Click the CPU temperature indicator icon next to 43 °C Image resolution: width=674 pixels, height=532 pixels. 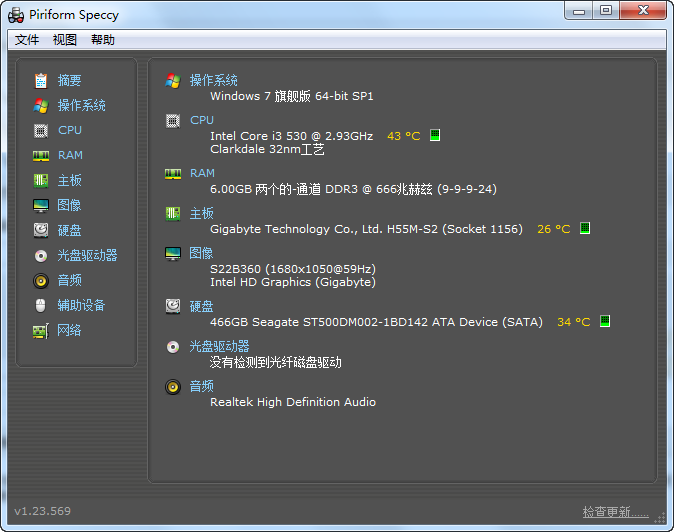(435, 135)
